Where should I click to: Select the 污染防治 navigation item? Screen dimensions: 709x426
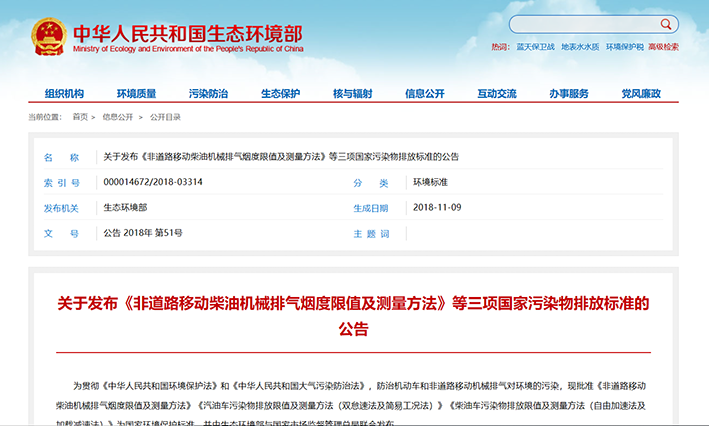(x=208, y=93)
